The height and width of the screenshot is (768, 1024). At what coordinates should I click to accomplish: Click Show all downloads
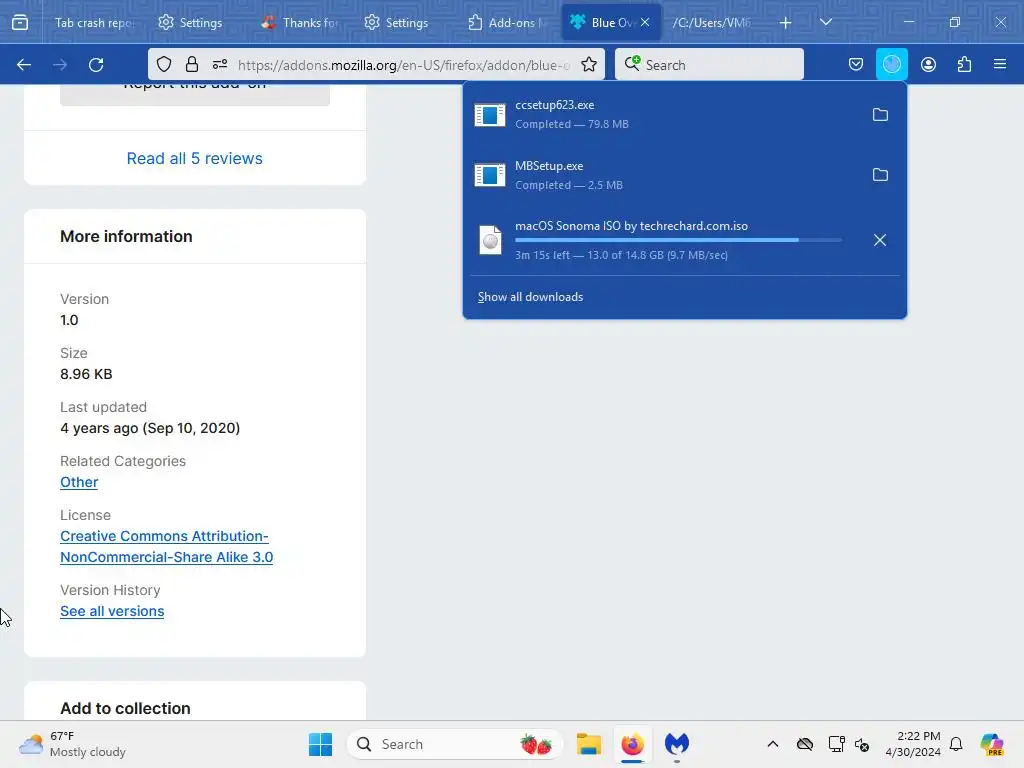(x=530, y=296)
